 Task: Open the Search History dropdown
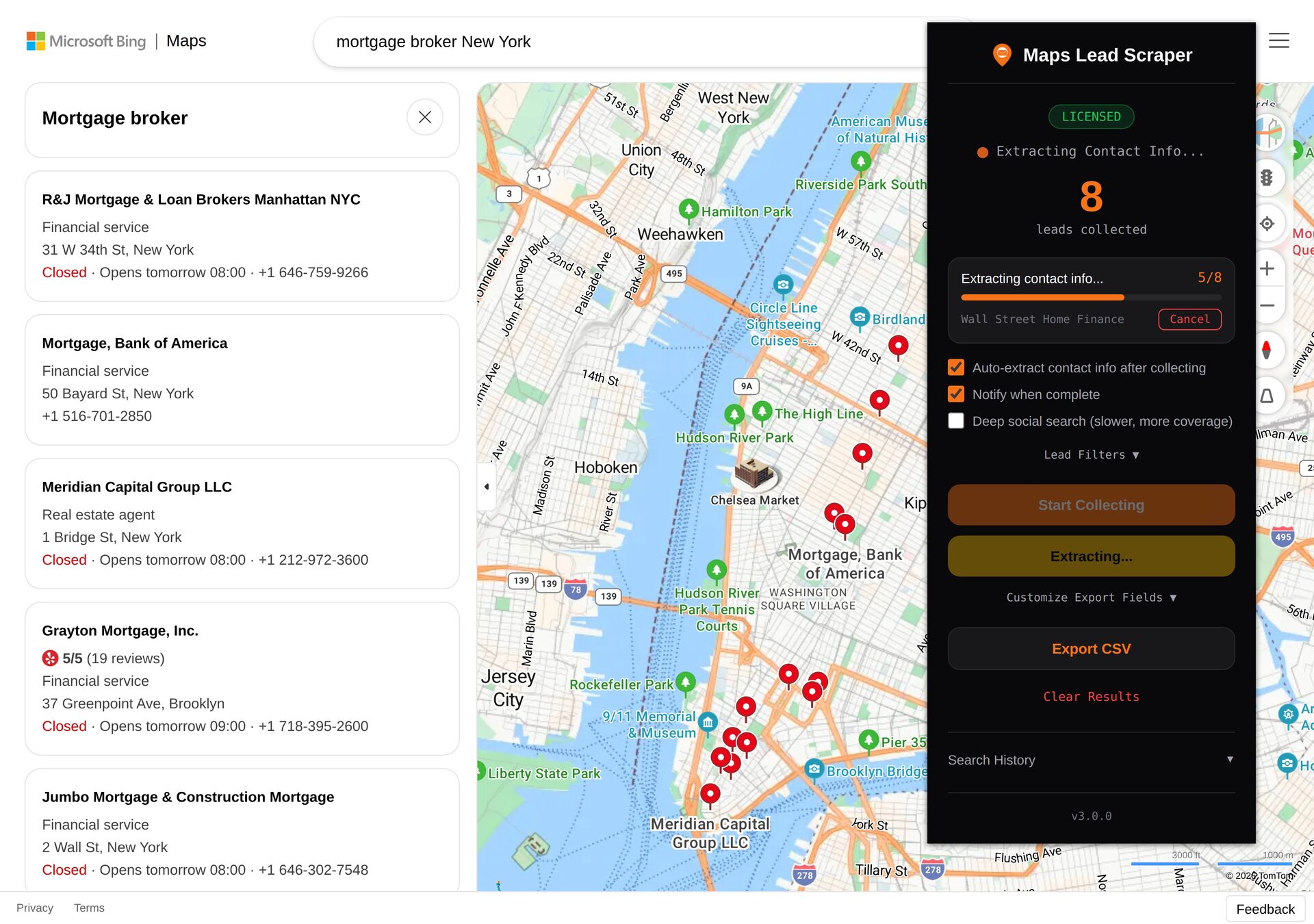(1090, 760)
